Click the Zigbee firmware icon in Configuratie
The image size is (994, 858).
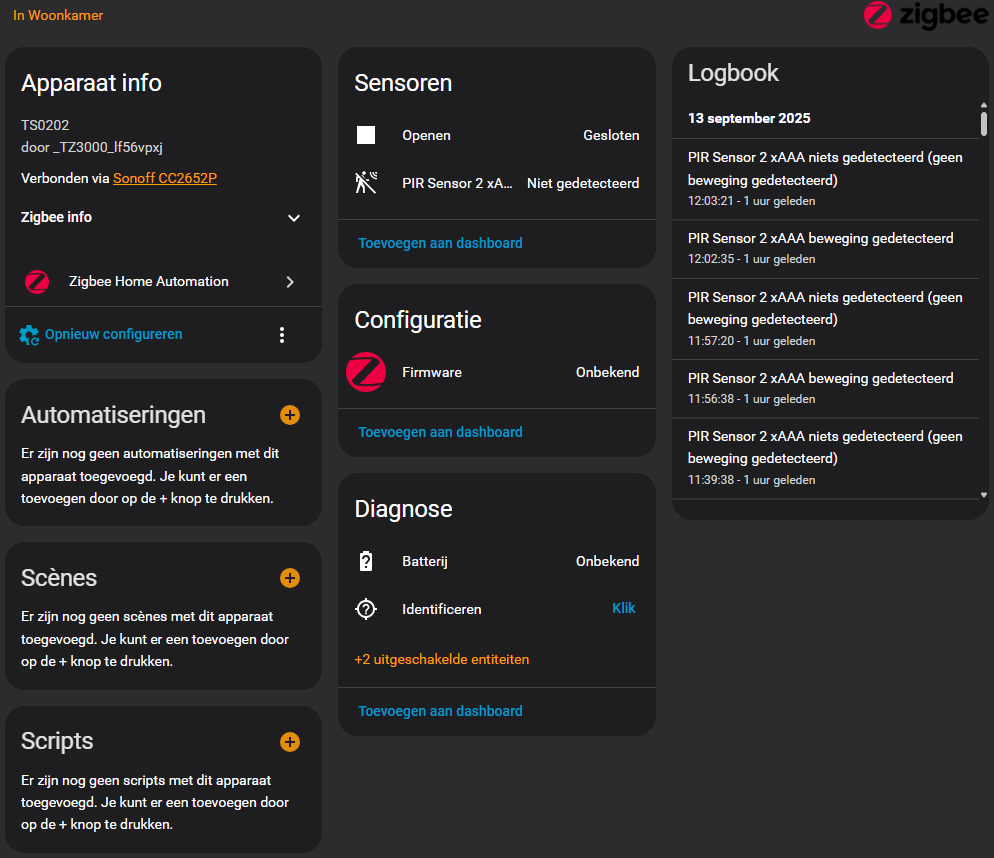tap(366, 372)
